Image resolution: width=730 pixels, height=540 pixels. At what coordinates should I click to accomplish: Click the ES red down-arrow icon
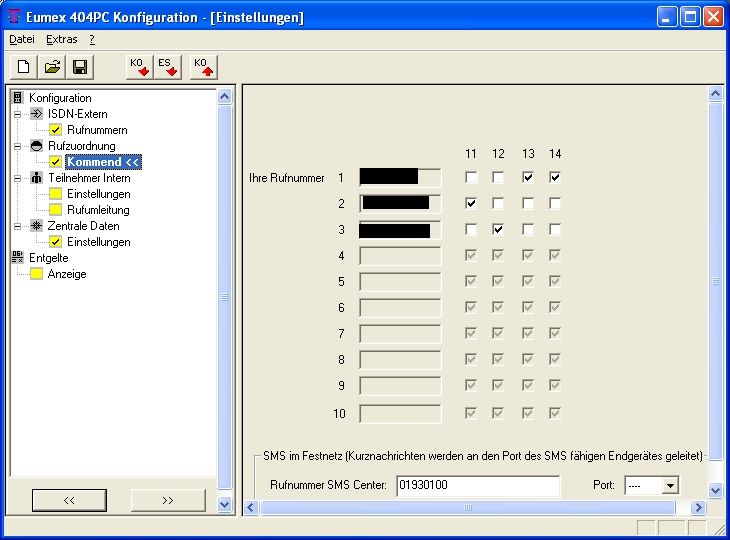pyautogui.click(x=168, y=67)
